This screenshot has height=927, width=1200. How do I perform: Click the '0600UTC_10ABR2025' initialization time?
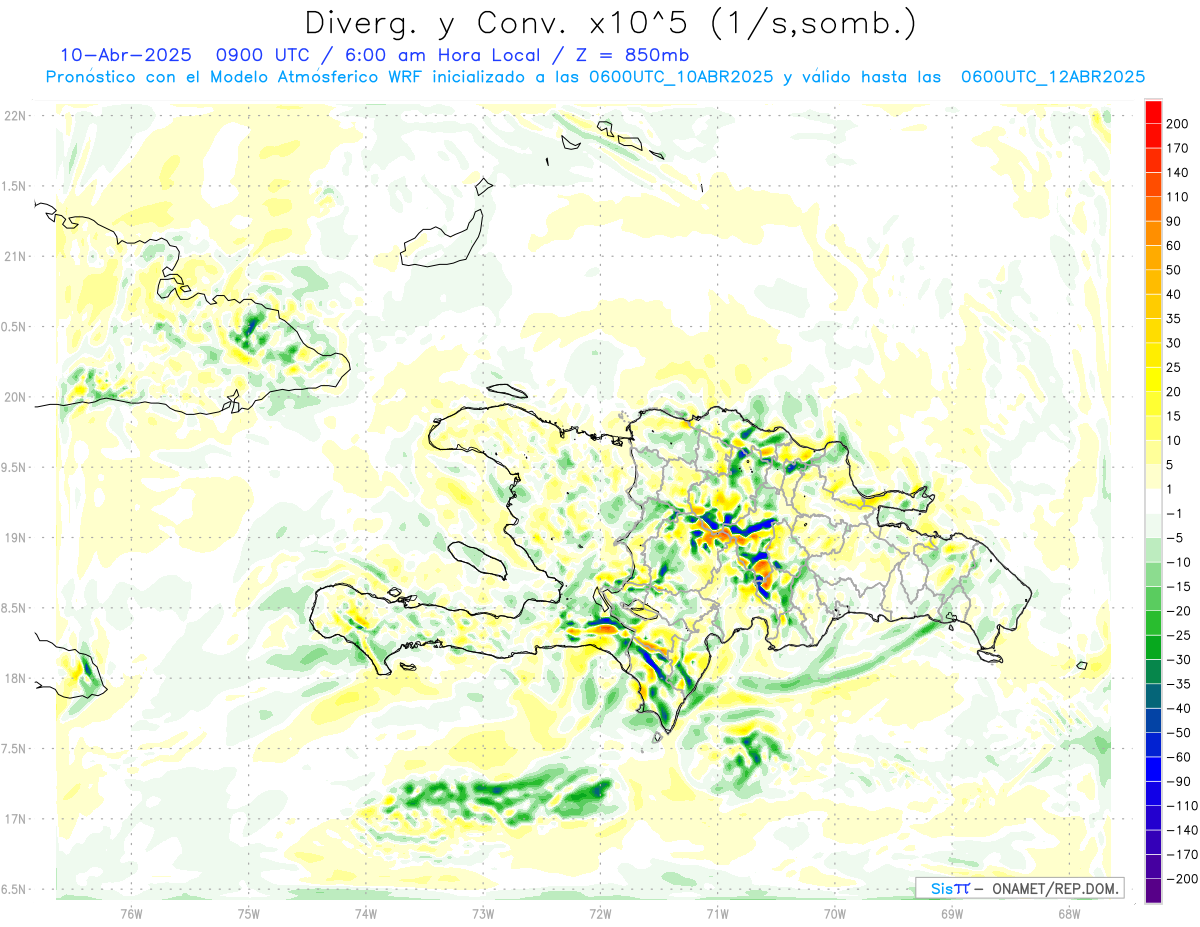pyautogui.click(x=681, y=77)
